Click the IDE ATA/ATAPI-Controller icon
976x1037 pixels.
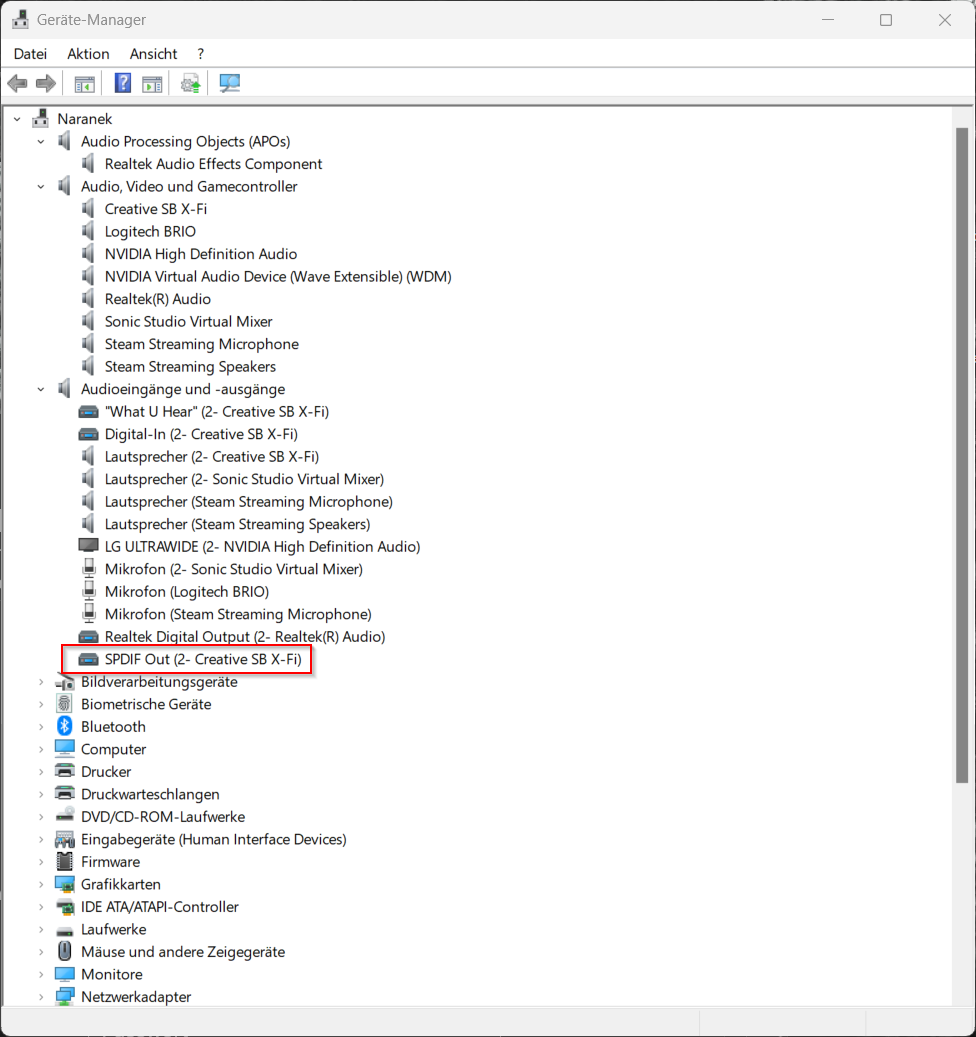tap(65, 907)
